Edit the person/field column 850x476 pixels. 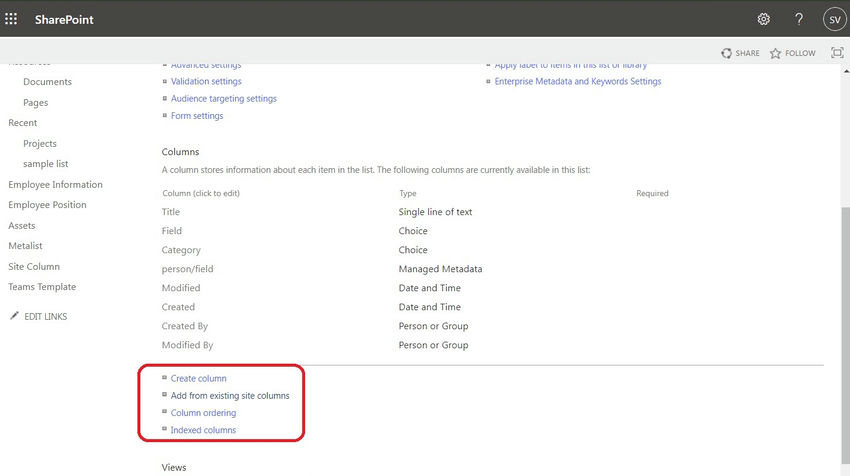point(187,269)
